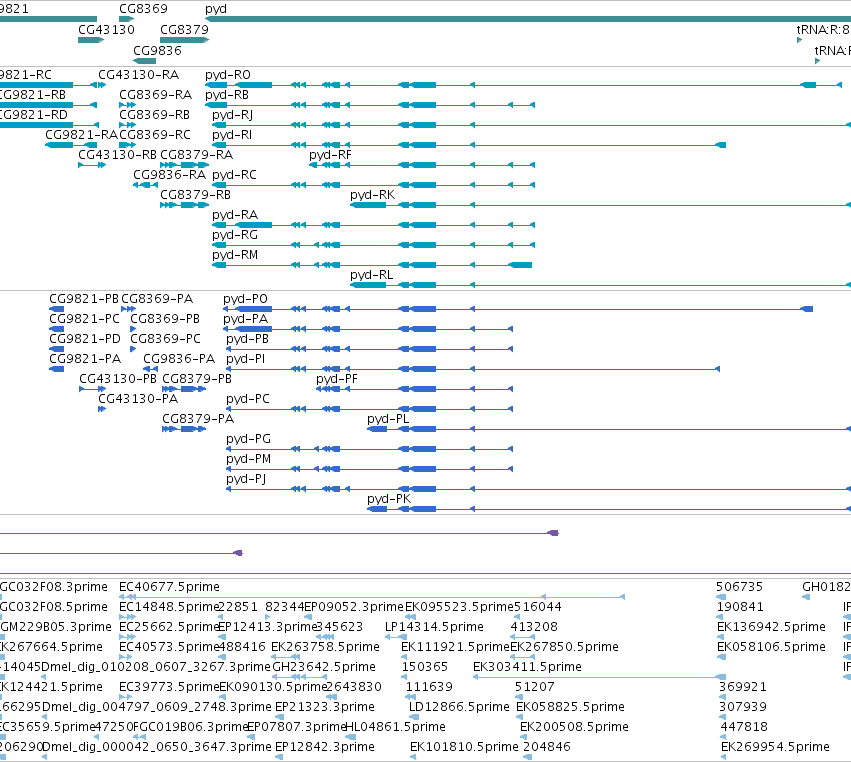The height and width of the screenshot is (762, 851).
Task: Click the EP09052.3prime EST label
Action: pyautogui.click(x=354, y=608)
